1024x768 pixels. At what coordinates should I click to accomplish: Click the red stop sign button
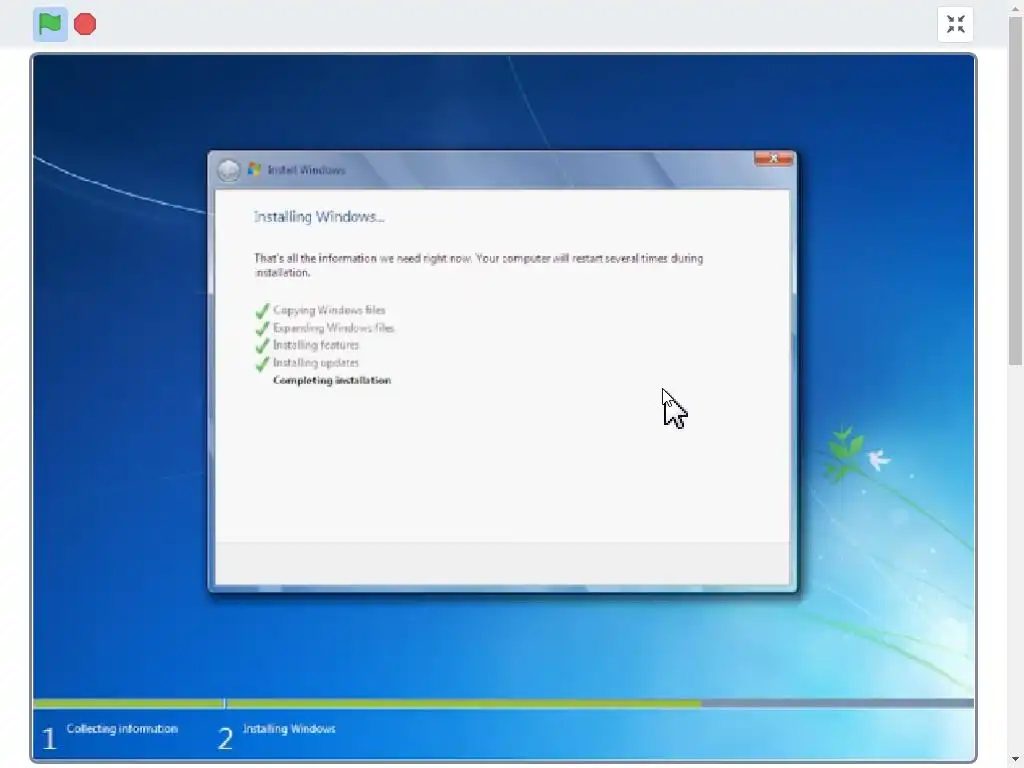85,24
